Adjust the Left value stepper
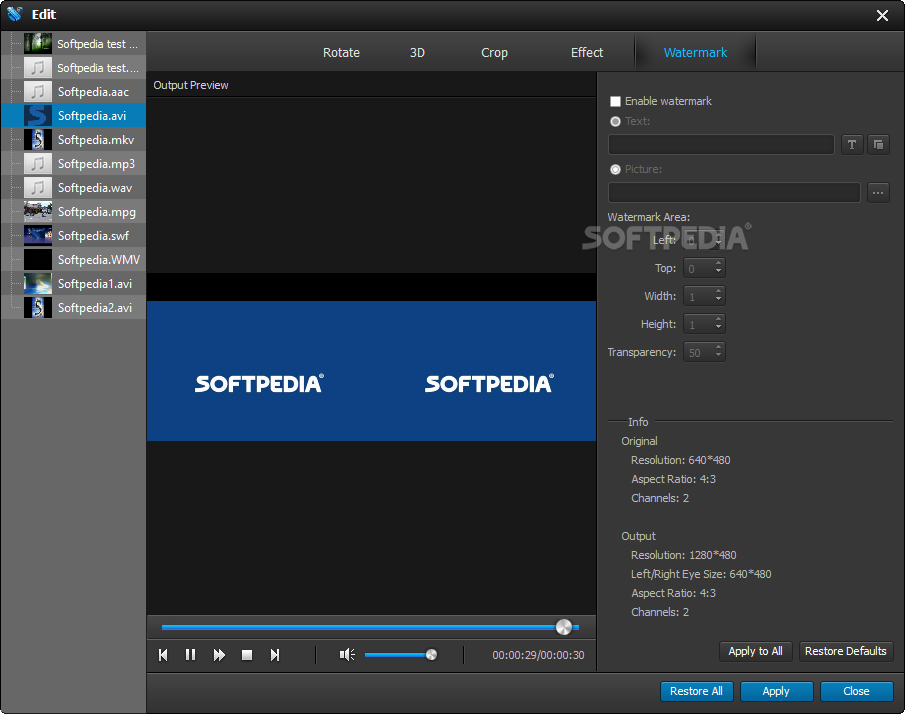This screenshot has height=714, width=905. [x=718, y=240]
